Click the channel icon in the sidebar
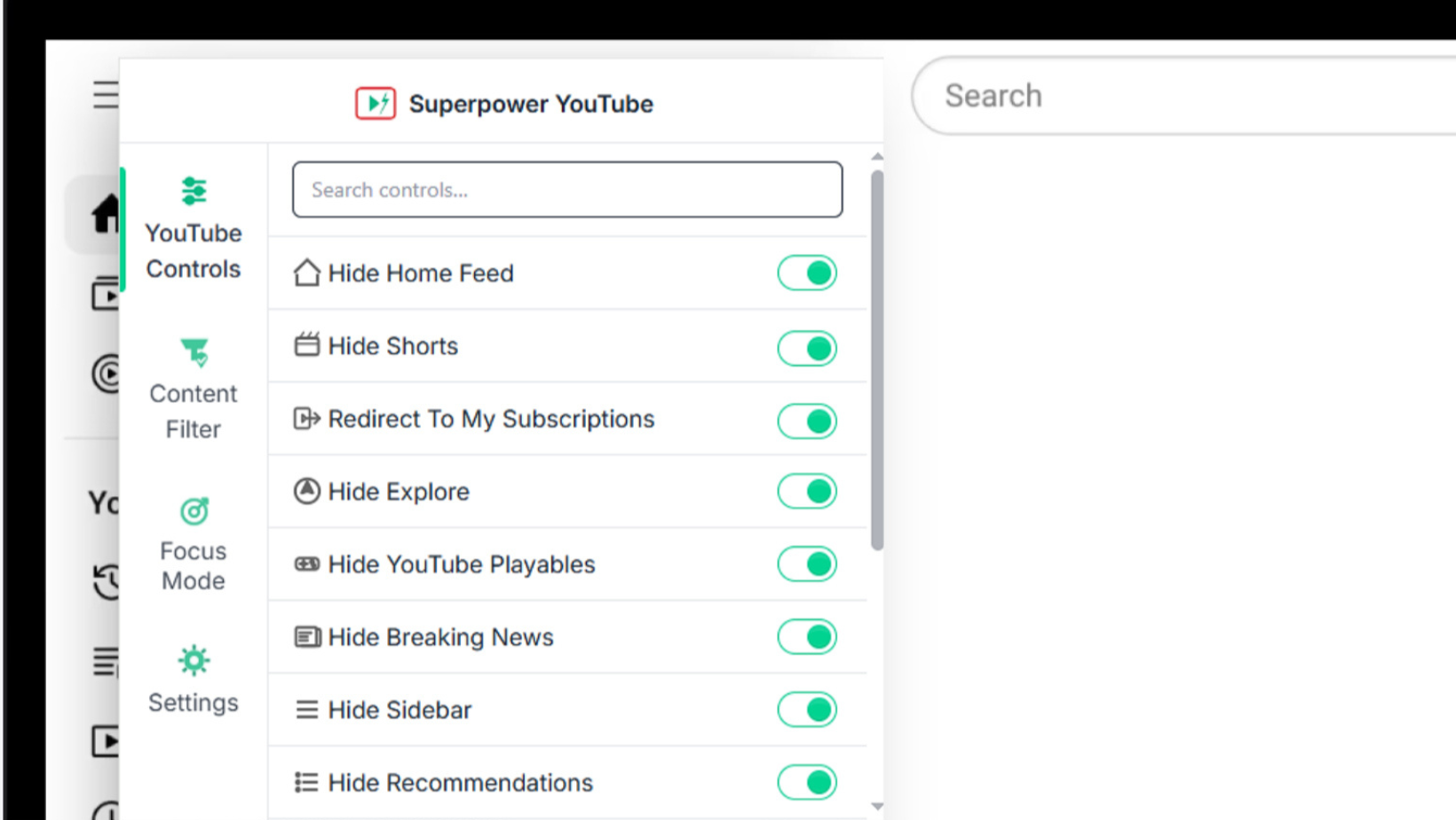 [x=107, y=374]
